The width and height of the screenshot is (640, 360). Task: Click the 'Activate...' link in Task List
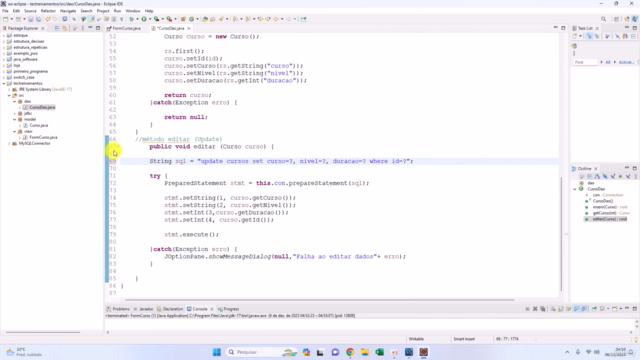click(x=627, y=62)
